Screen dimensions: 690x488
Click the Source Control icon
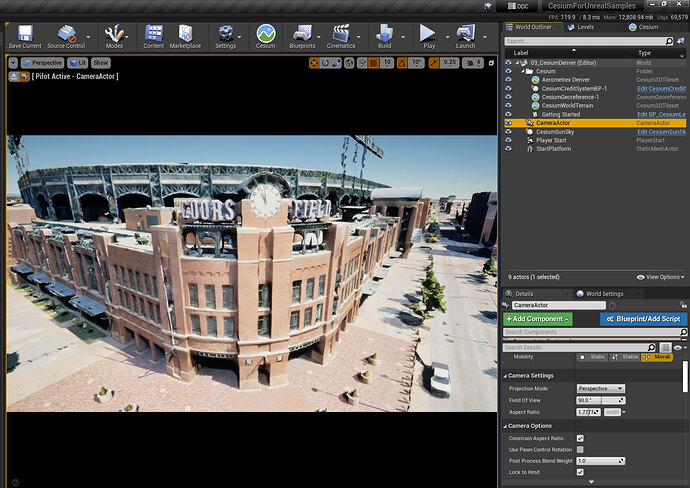click(x=65, y=33)
